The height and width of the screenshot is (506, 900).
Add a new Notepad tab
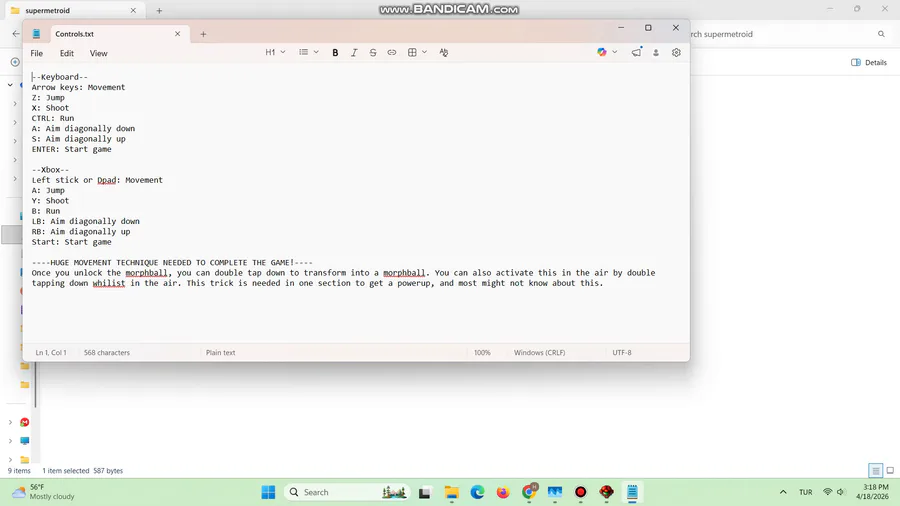(x=203, y=34)
